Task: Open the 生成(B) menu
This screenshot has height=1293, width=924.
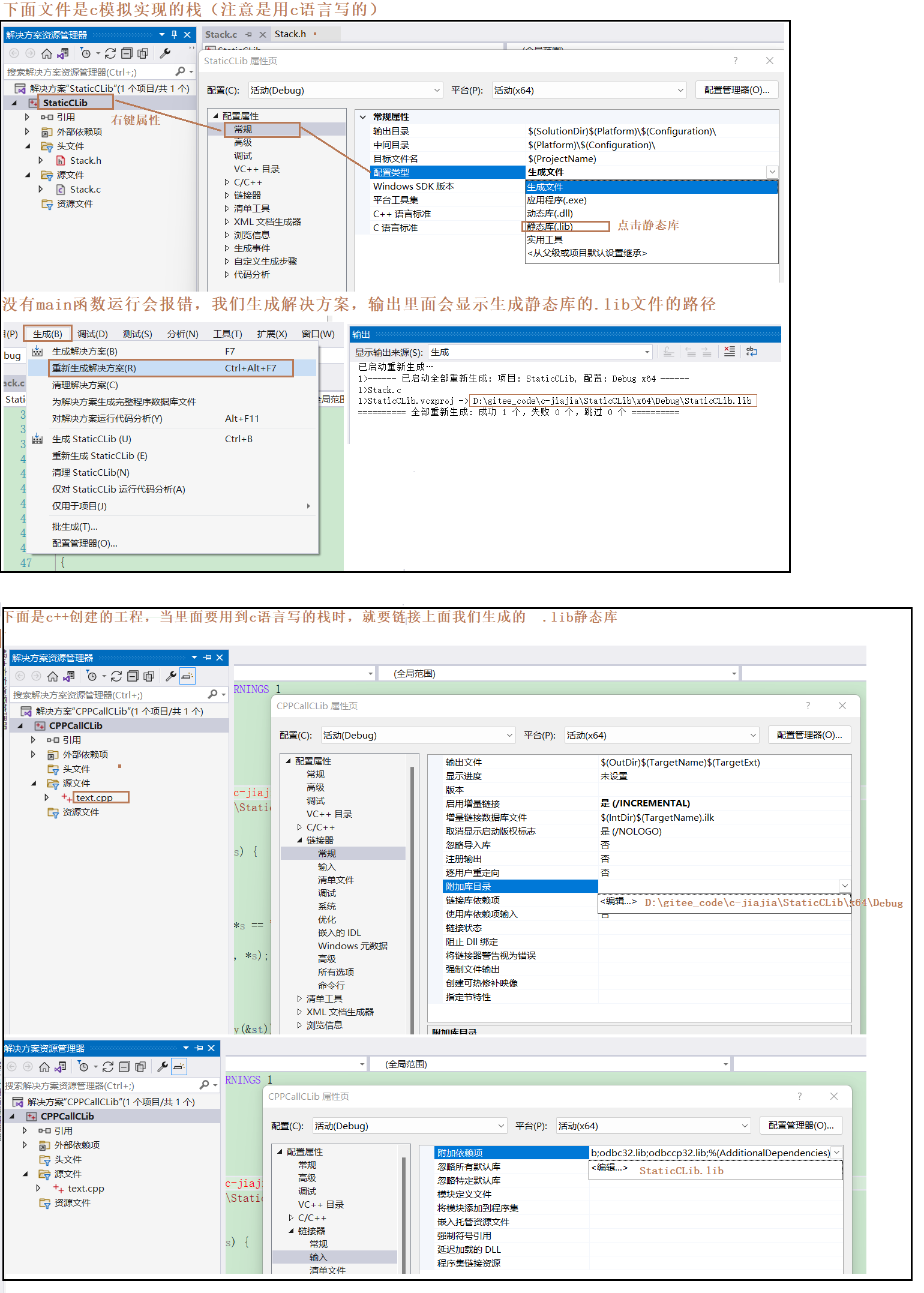Action: pyautogui.click(x=47, y=334)
